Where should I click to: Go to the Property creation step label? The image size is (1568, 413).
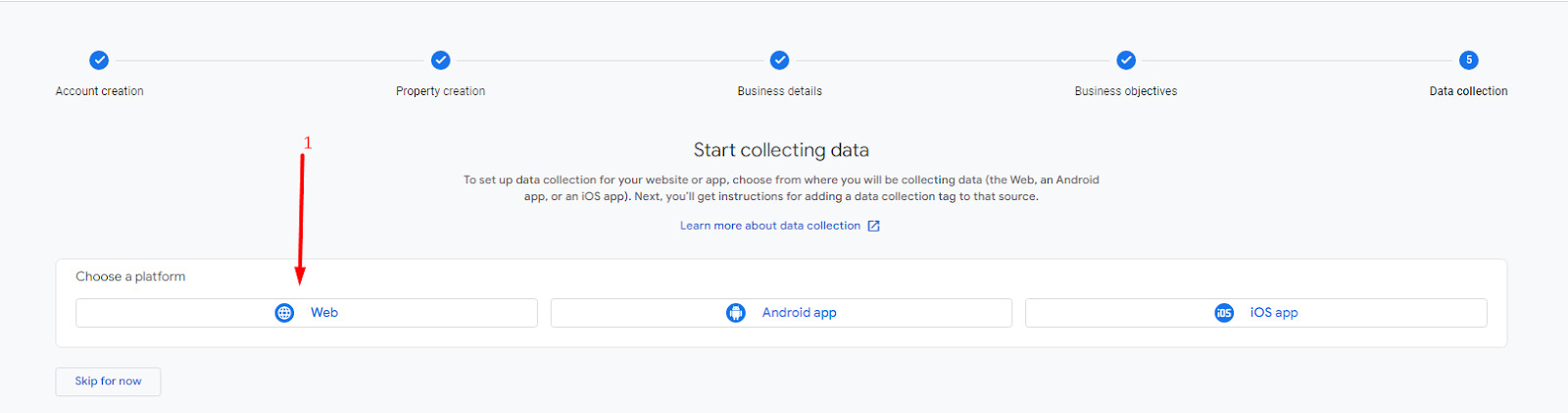pyautogui.click(x=441, y=91)
